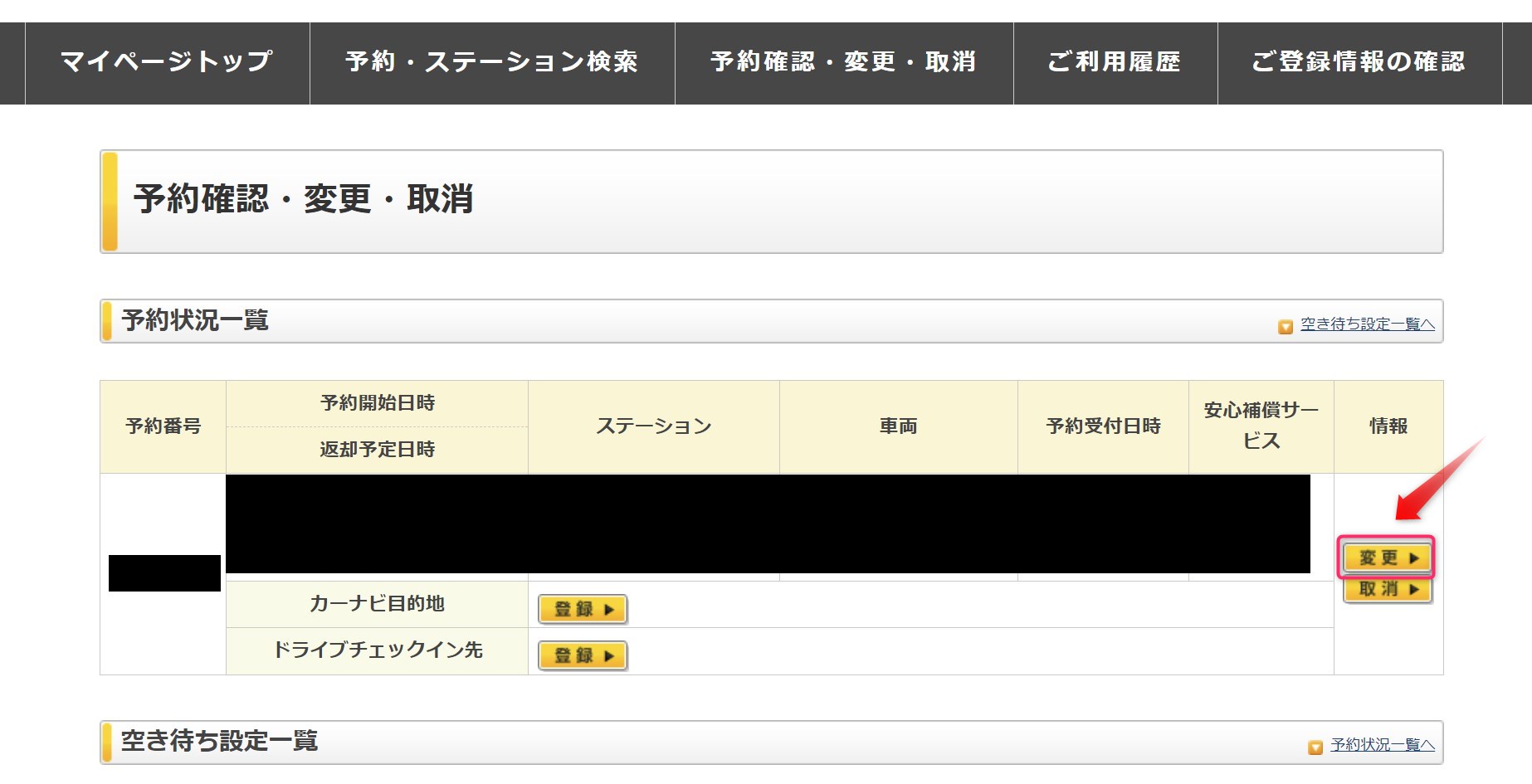This screenshot has width=1532, height=784.
Task: Click the ドライブチェックイン先 row label
Action: tap(378, 650)
